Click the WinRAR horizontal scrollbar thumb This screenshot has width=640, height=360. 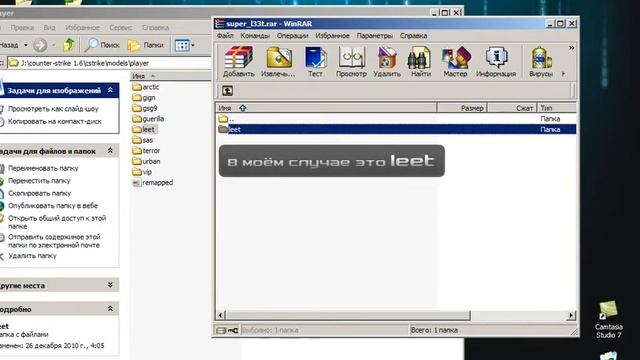pyautogui.click(x=348, y=315)
